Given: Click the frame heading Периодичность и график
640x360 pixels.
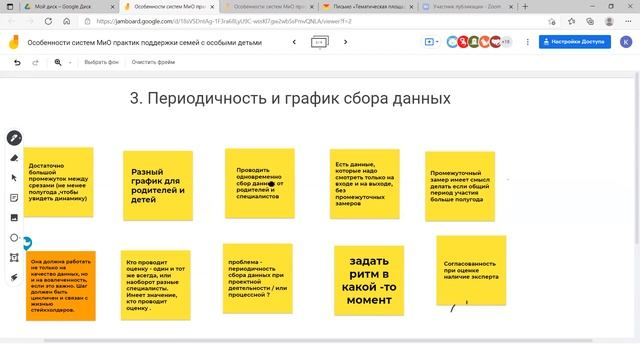Looking at the screenshot, I should (290, 98).
